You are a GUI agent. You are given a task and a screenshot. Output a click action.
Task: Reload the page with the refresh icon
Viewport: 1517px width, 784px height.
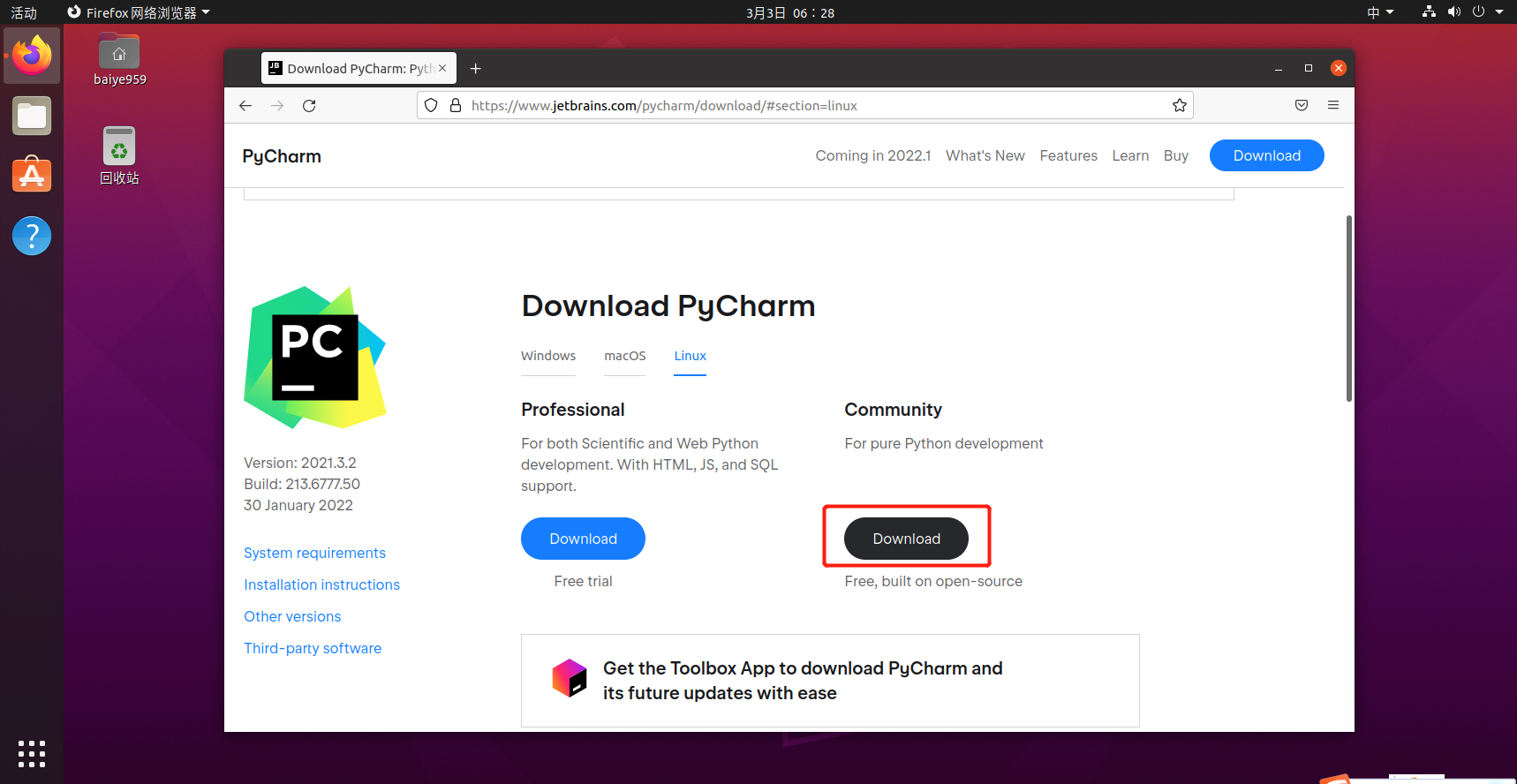(309, 106)
